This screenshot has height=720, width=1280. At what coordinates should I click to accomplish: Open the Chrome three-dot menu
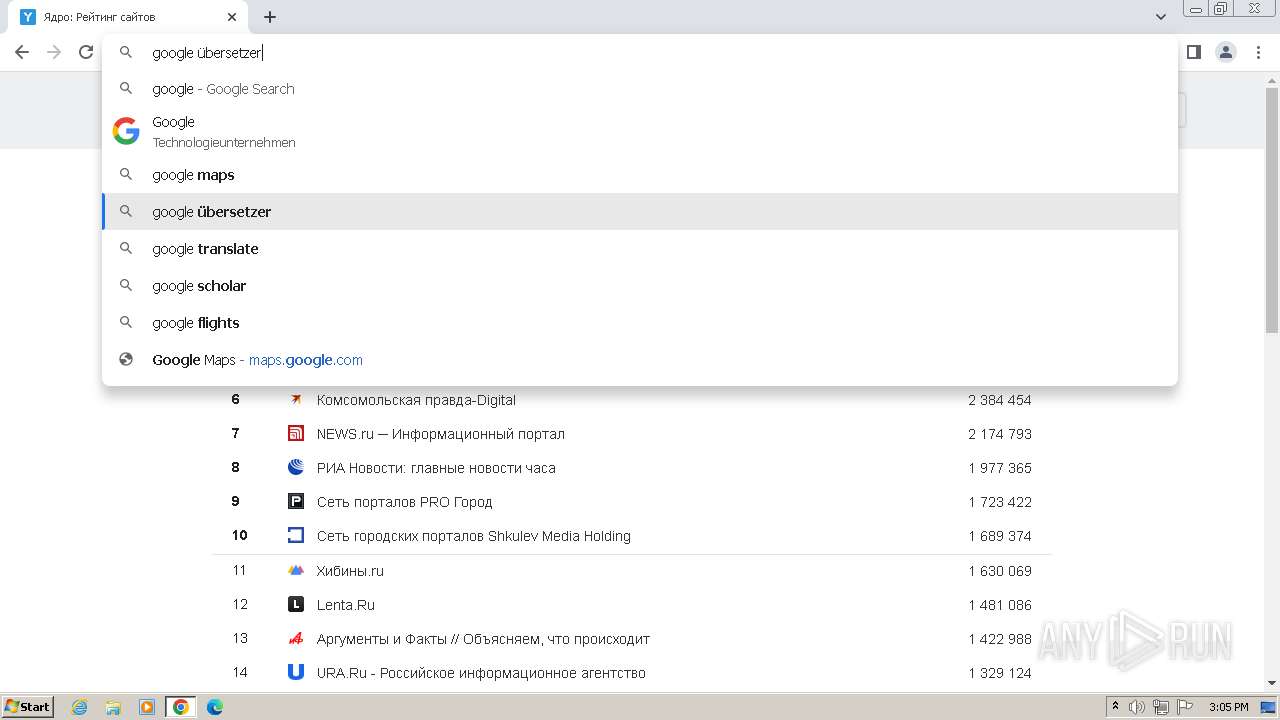coord(1258,52)
